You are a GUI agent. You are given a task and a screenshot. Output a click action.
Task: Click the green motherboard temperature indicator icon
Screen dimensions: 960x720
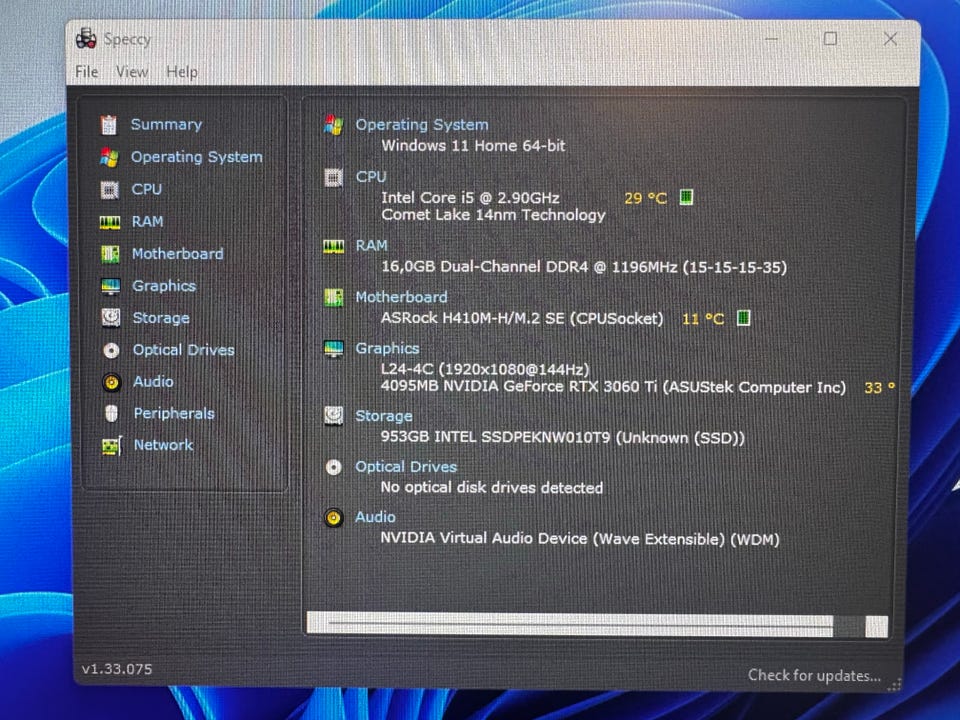coord(743,318)
